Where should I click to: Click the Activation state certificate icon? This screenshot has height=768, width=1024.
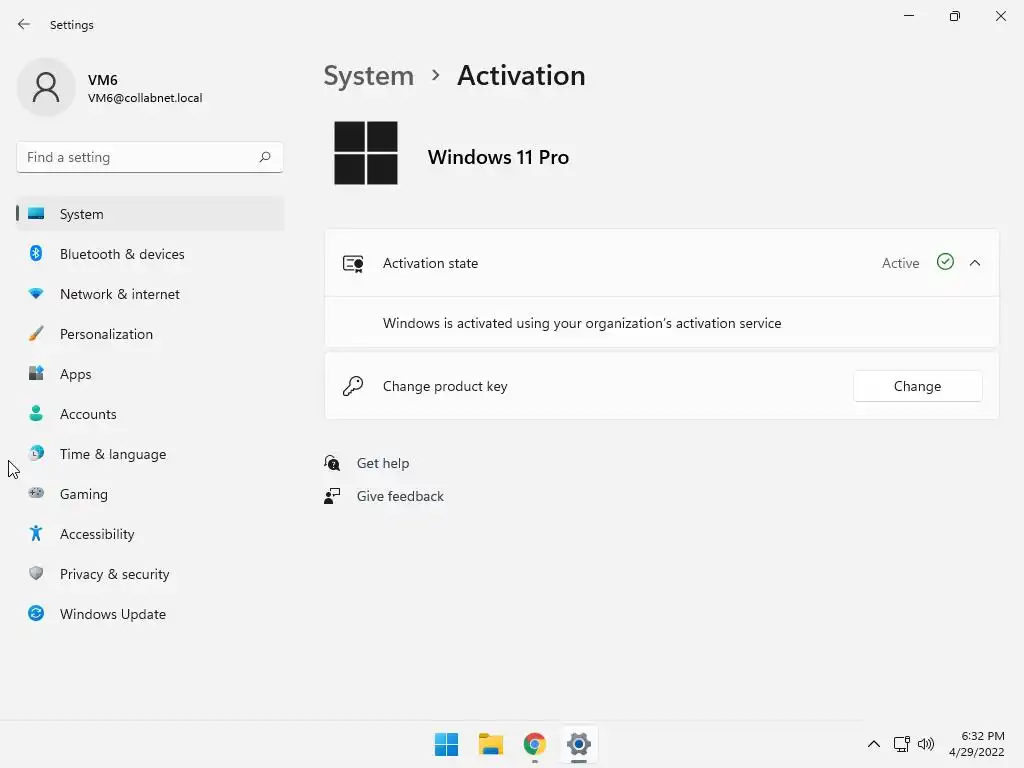tap(353, 264)
